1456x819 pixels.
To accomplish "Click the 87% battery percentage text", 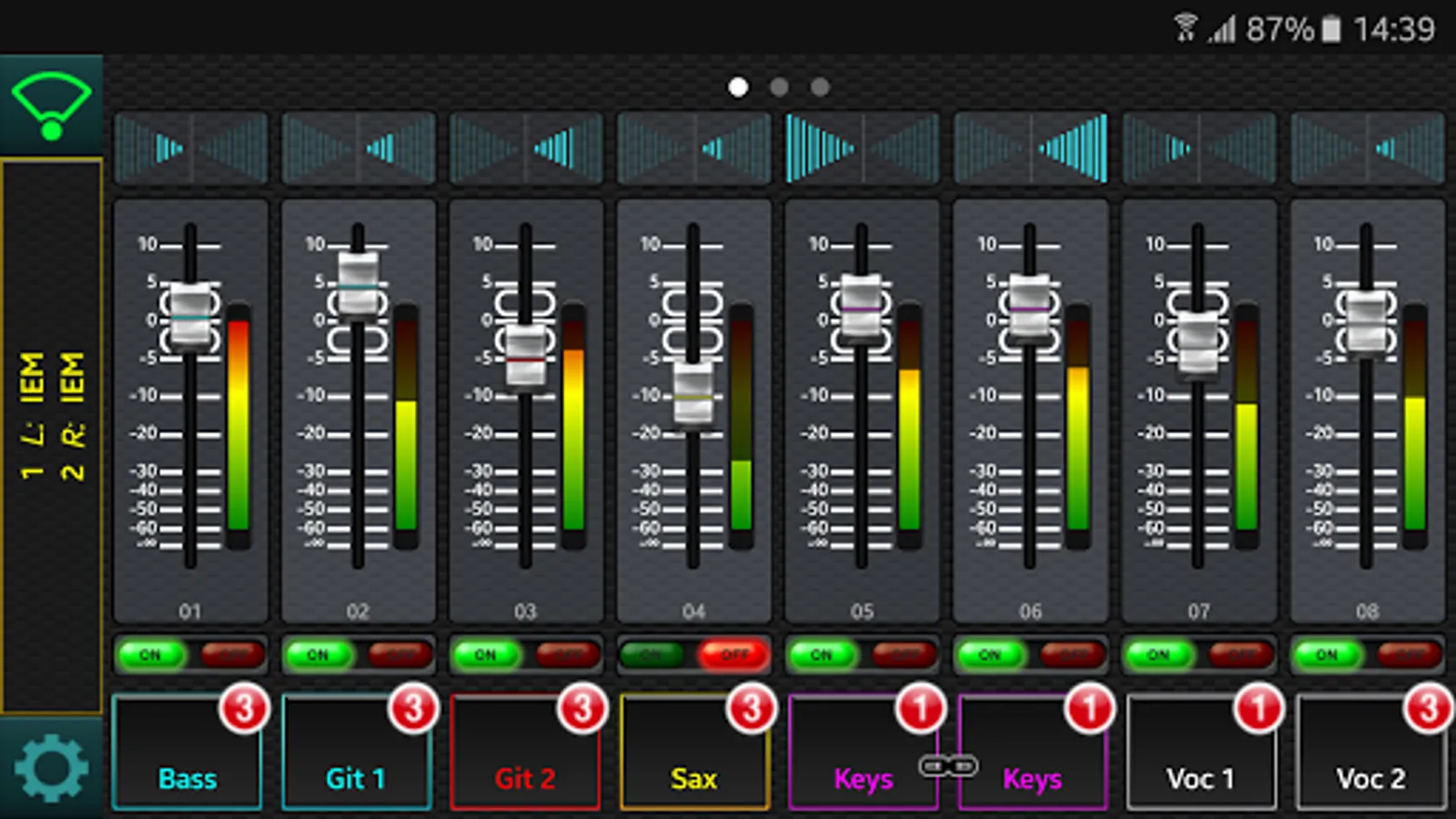I will click(x=1280, y=29).
